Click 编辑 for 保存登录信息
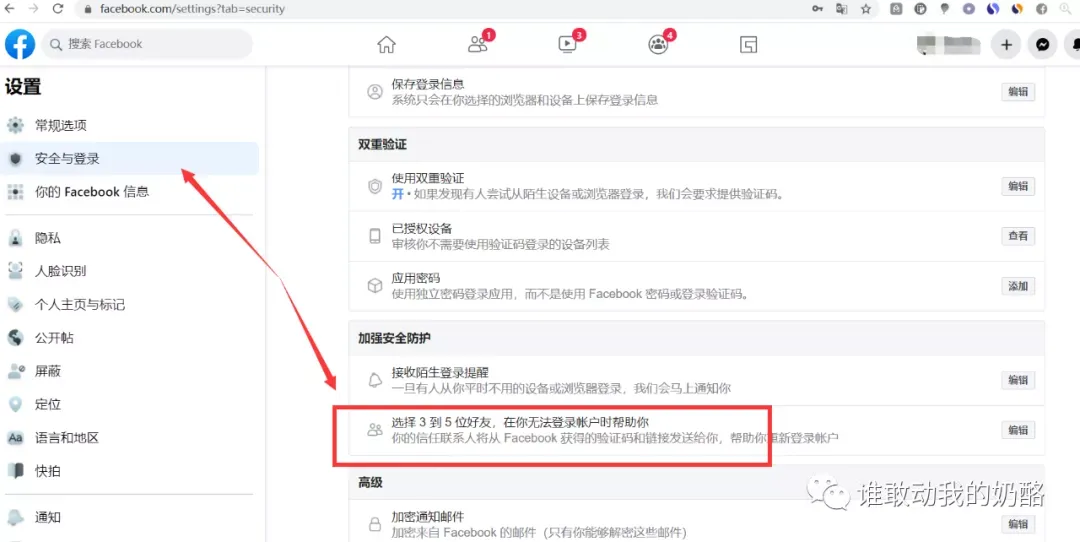1080x542 pixels. pyautogui.click(x=1018, y=92)
